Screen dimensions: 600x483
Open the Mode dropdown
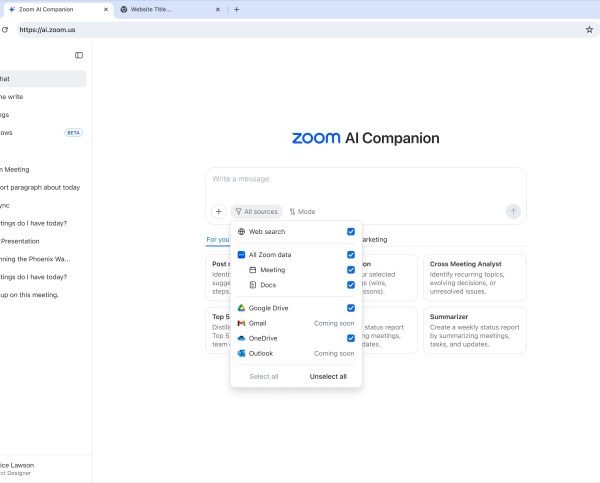[302, 211]
